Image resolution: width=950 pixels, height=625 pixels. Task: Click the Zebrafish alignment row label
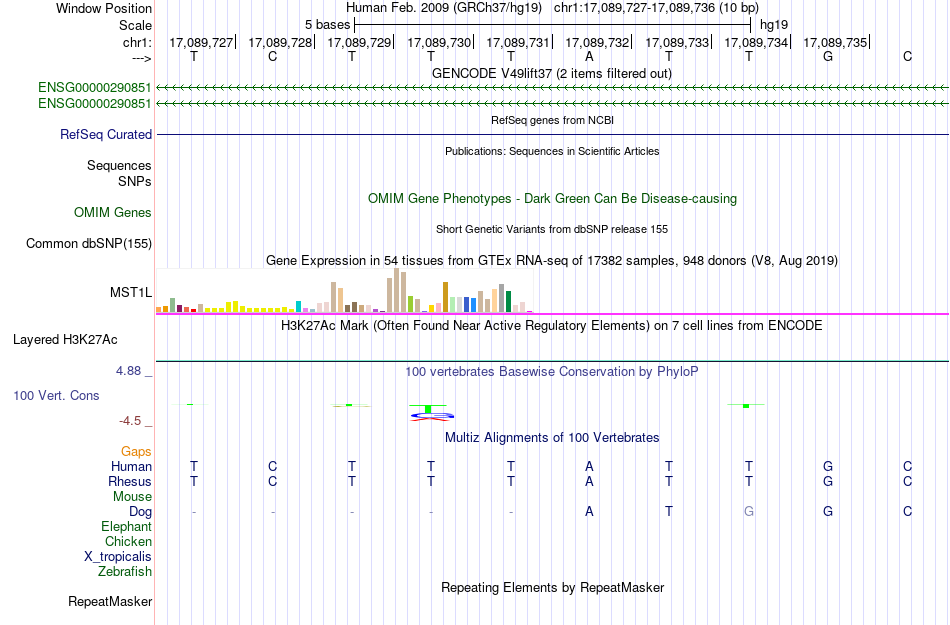coord(125,571)
